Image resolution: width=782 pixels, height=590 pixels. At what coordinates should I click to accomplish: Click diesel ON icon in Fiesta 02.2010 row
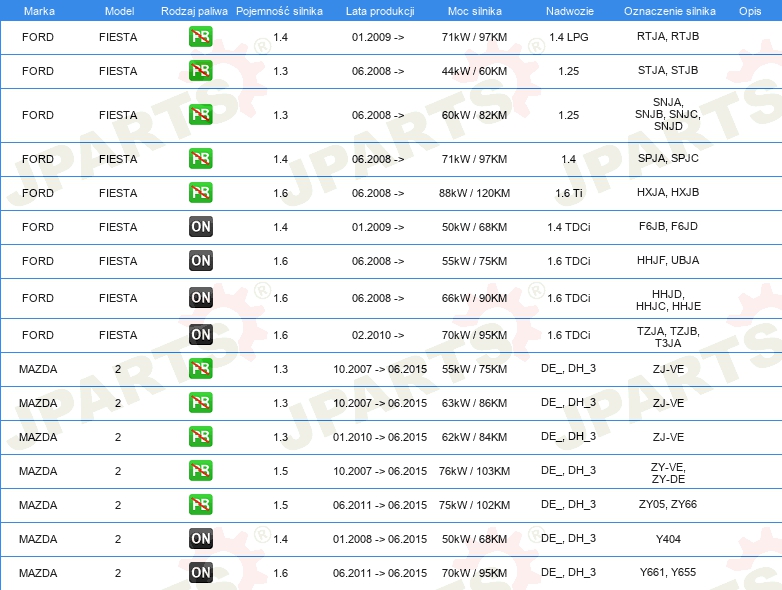click(200, 335)
